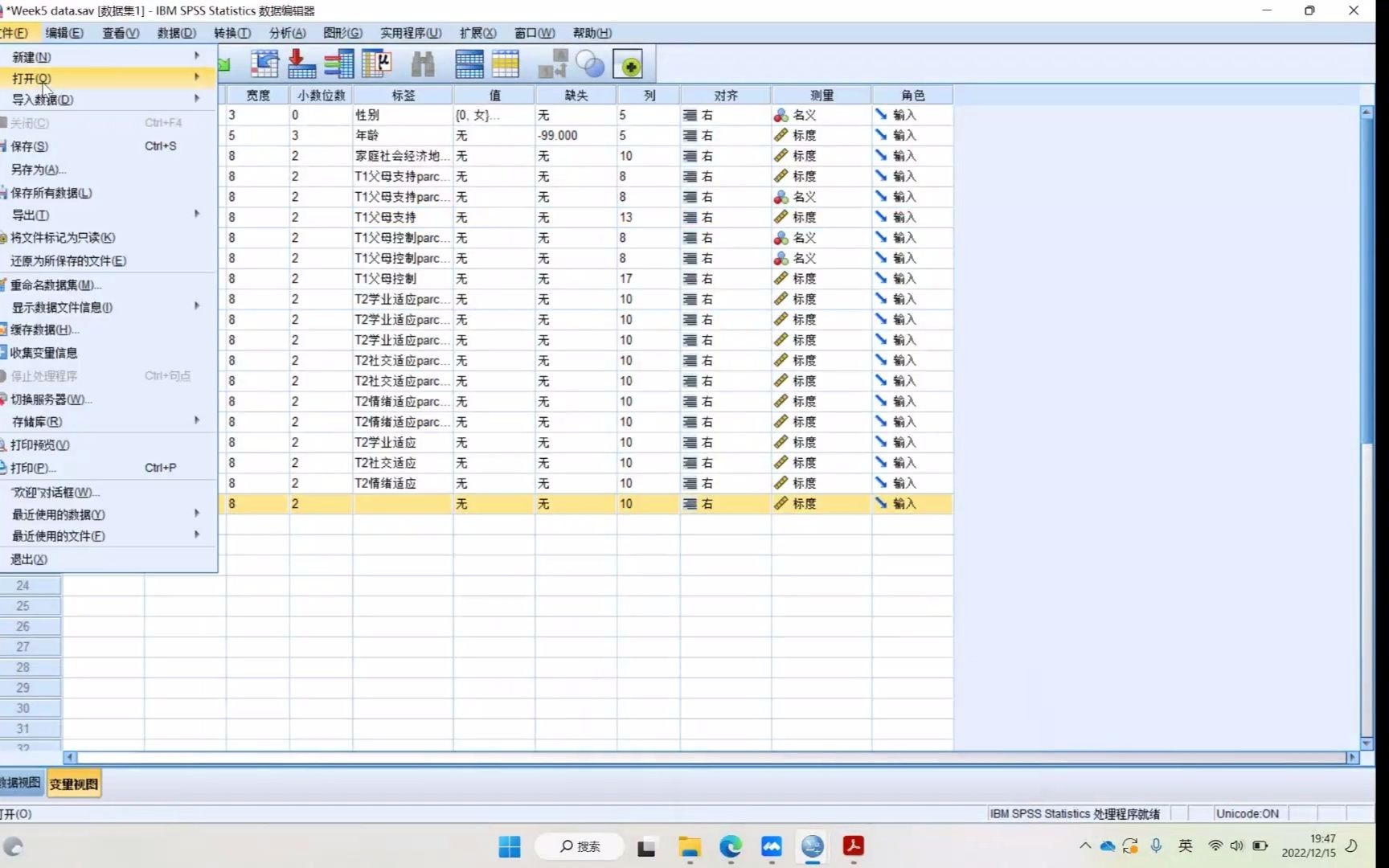Click the Task View icon in the taskbar

[646, 847]
